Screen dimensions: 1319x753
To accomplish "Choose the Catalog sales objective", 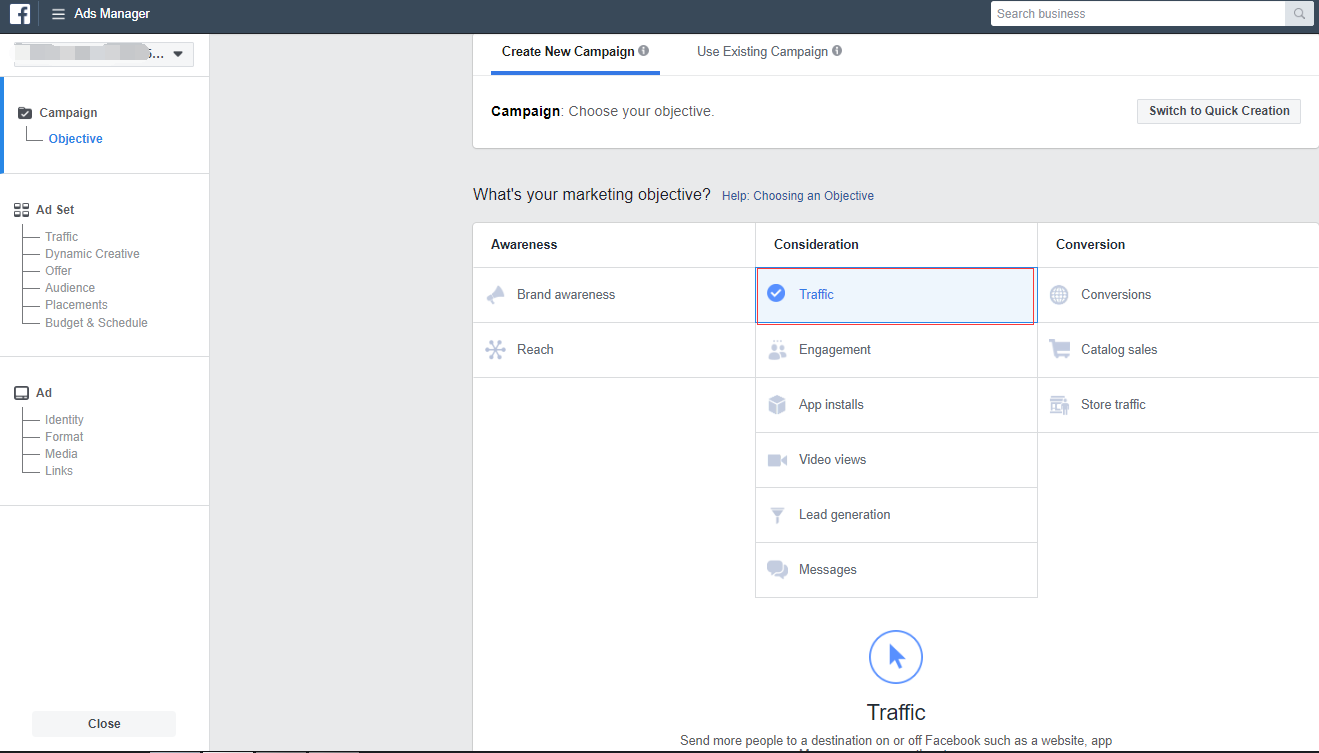I will pos(1178,350).
